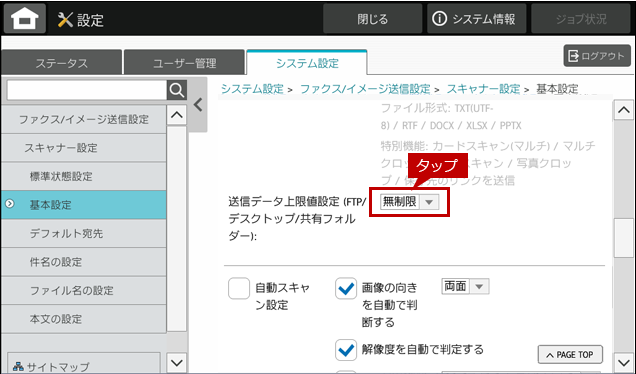
Task: Open 標準状態設定 in the sidebar
Action: (84, 176)
